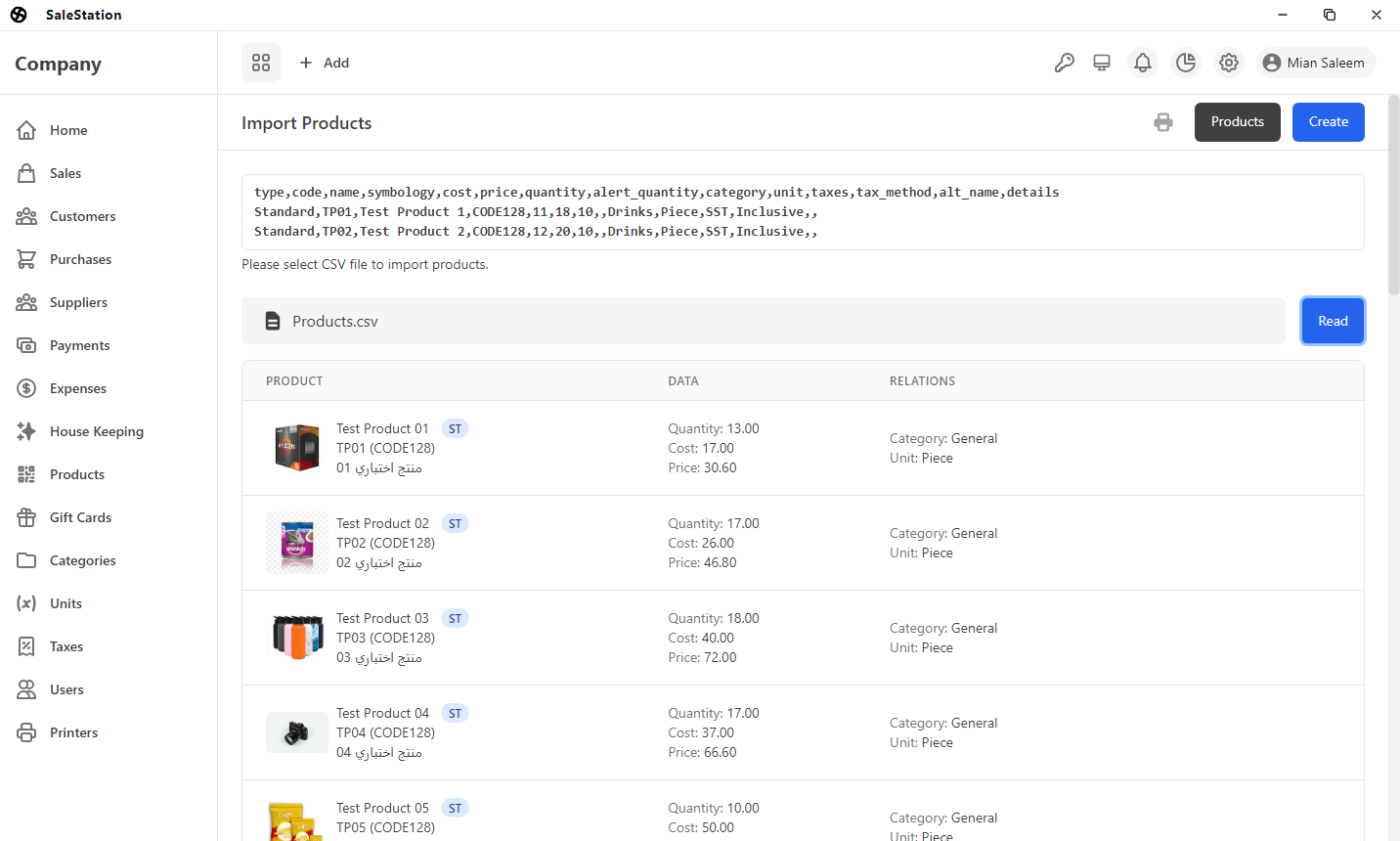Open House Keeping in sidebar
The height and width of the screenshot is (841, 1400).
tap(96, 431)
